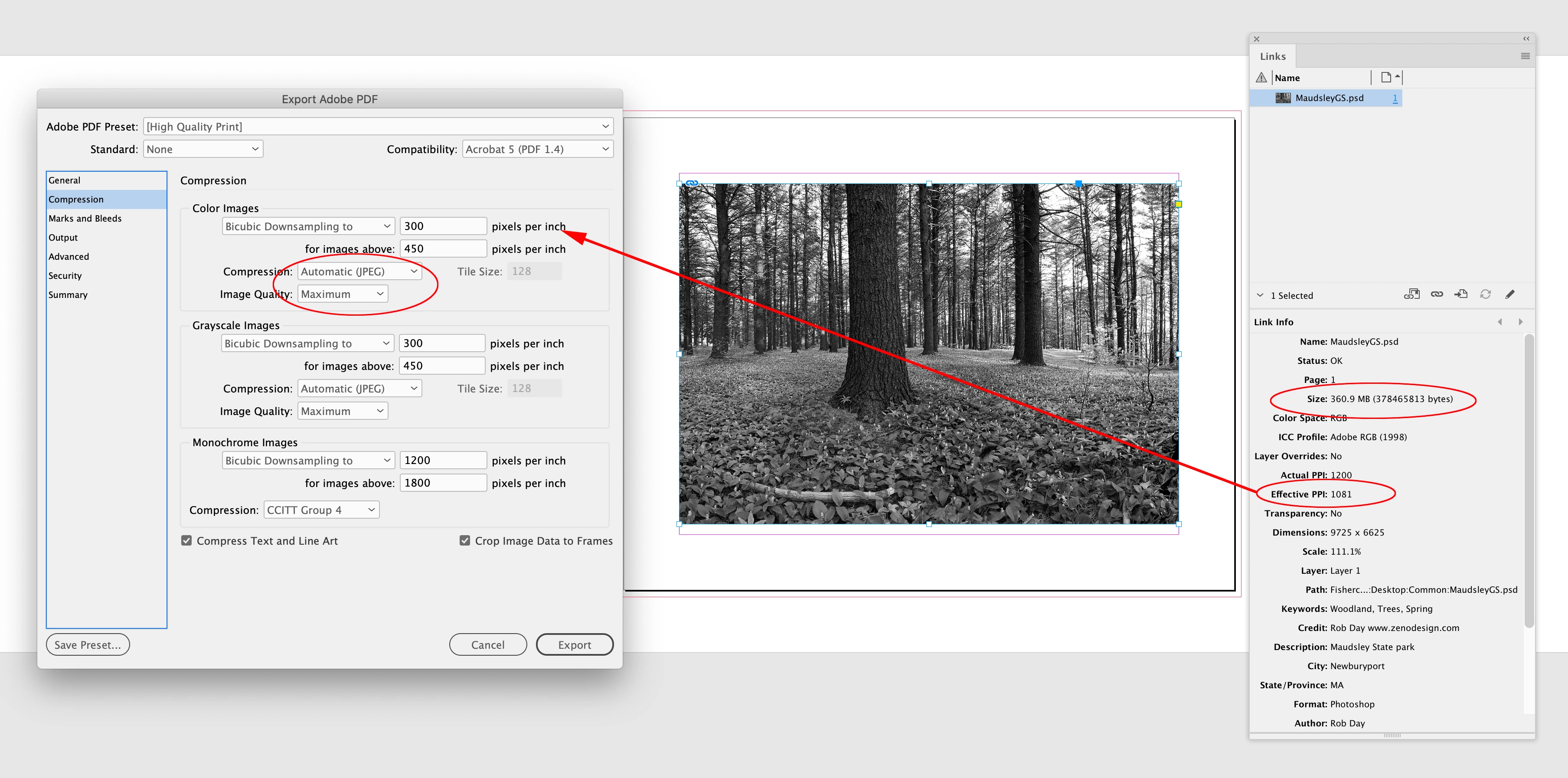Click Relink from CC Libraries icon
1568x778 pixels.
click(1411, 294)
